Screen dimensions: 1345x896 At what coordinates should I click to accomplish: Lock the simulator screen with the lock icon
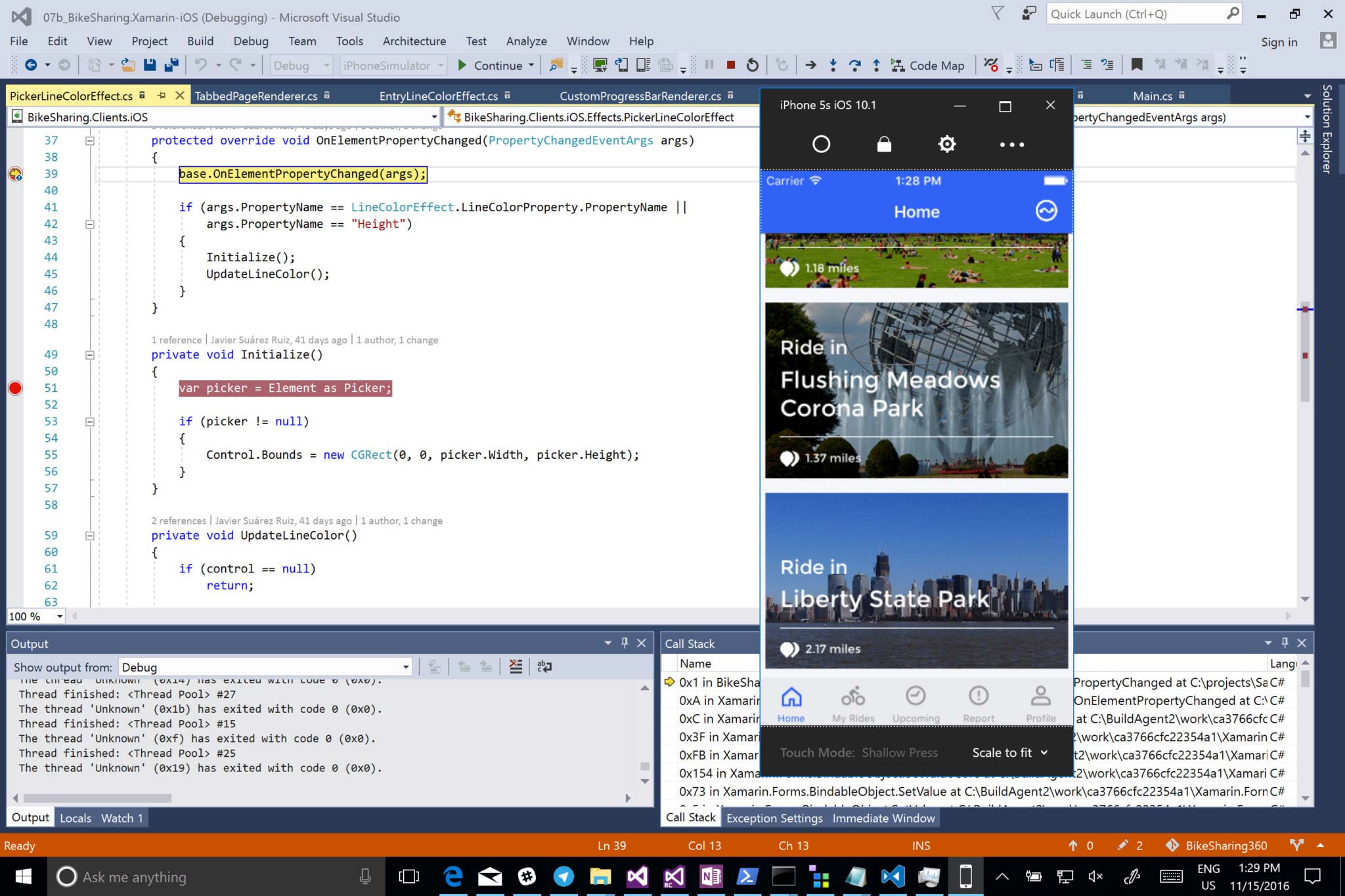(884, 144)
